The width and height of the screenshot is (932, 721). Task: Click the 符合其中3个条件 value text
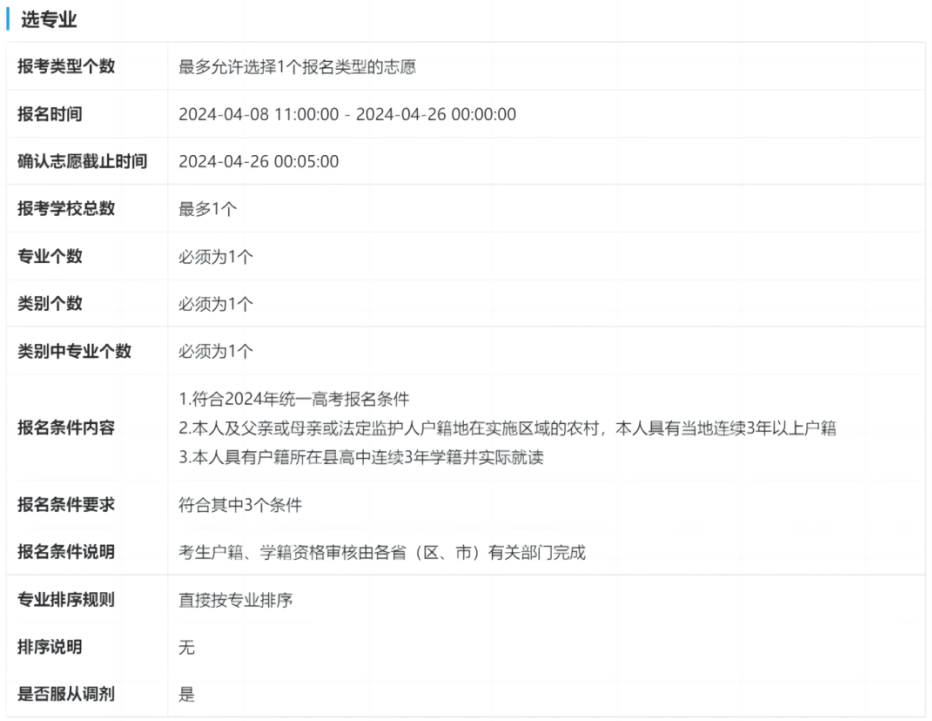pyautogui.click(x=240, y=505)
